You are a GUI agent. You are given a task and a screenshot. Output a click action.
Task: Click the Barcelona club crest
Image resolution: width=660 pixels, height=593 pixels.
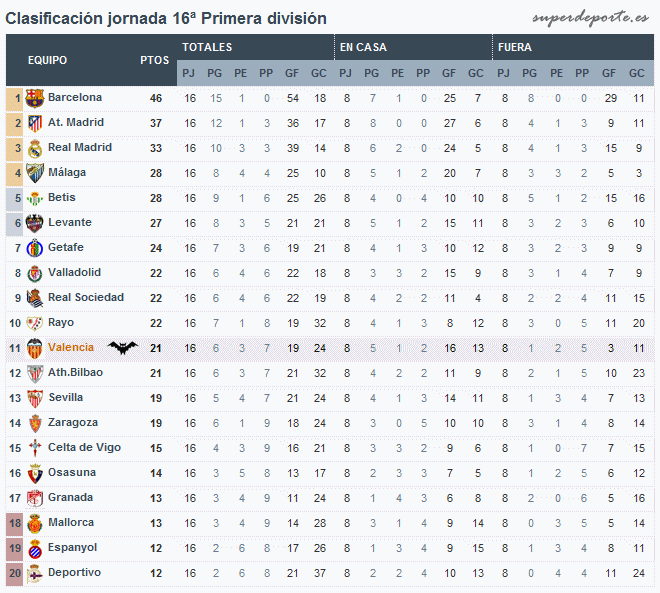coord(35,98)
